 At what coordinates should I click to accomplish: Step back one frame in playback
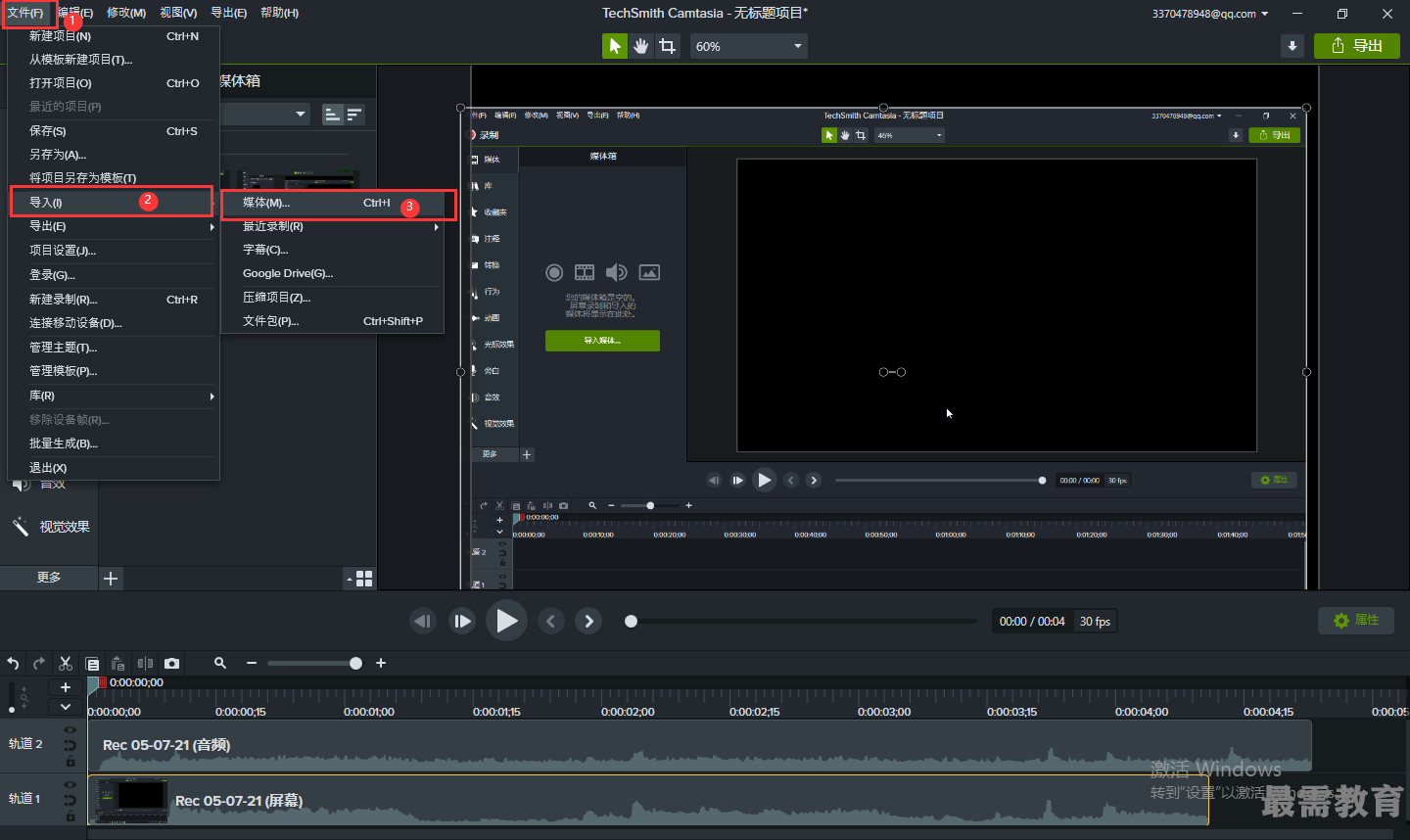coord(422,621)
